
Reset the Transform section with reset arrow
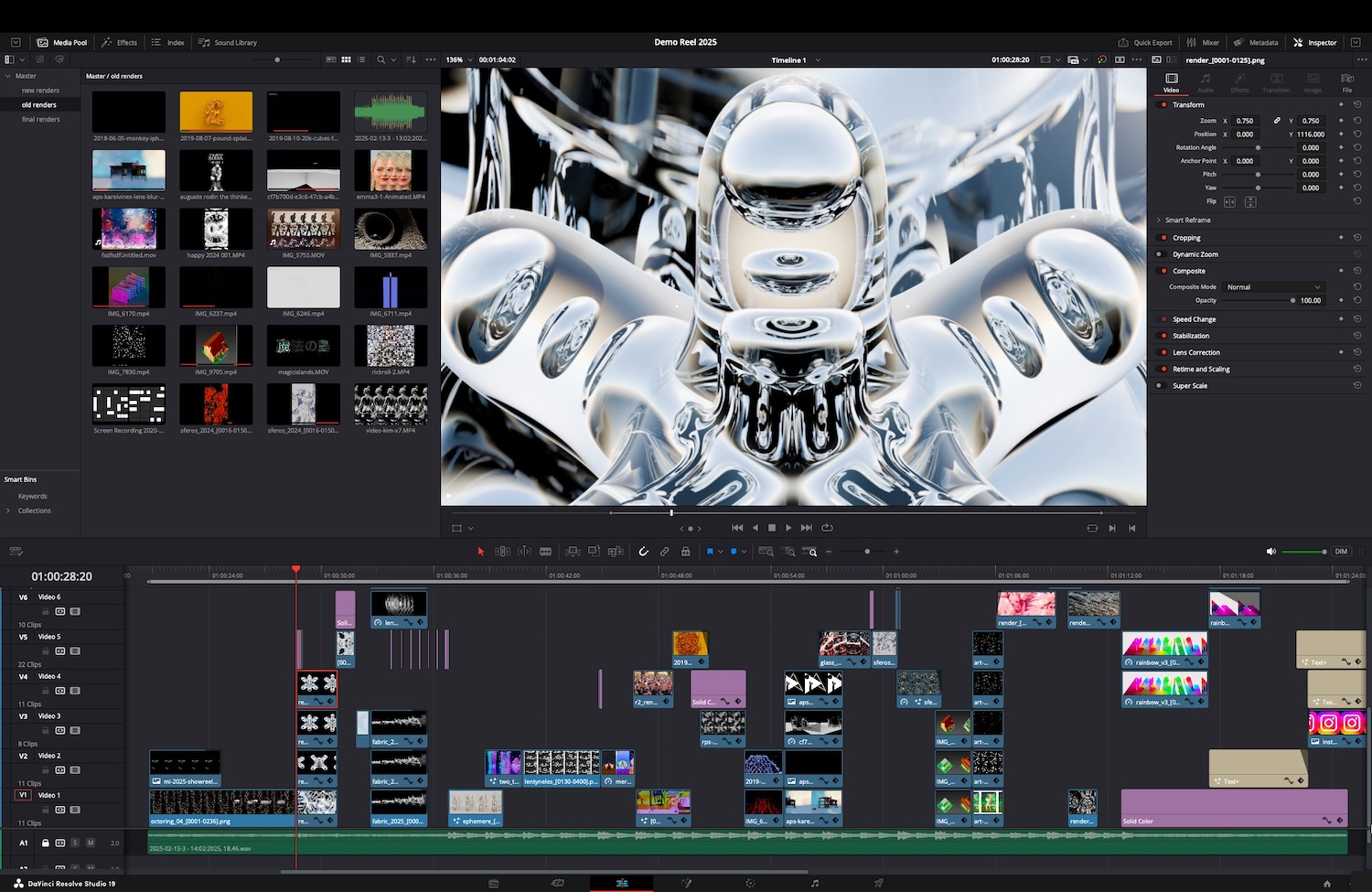pyautogui.click(x=1357, y=104)
